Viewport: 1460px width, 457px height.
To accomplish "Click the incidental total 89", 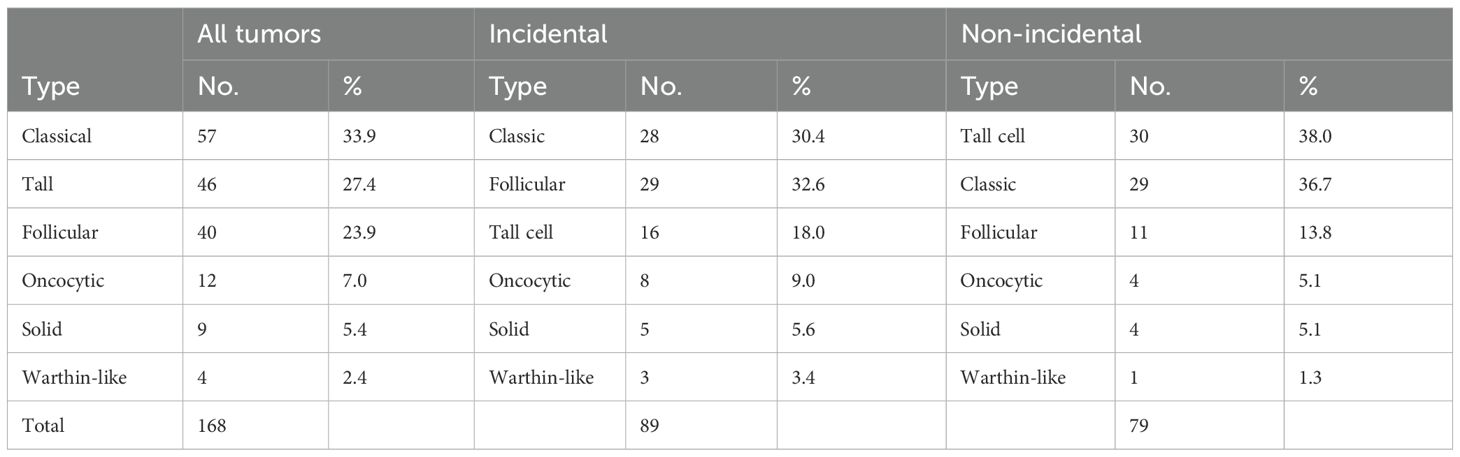I will pyautogui.click(x=650, y=425).
